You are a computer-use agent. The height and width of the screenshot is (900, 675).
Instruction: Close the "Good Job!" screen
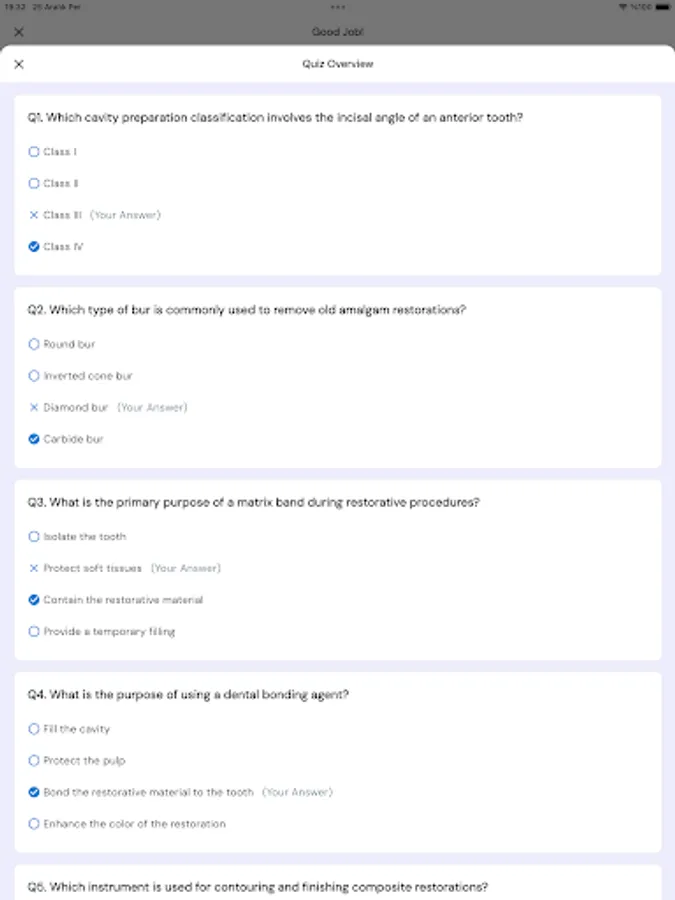(x=19, y=31)
